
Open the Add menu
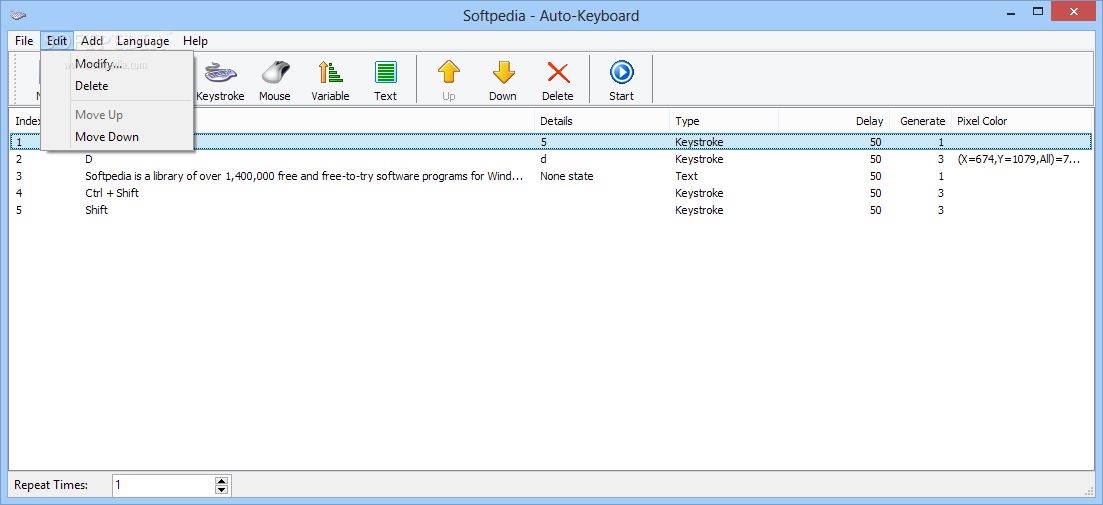point(91,41)
